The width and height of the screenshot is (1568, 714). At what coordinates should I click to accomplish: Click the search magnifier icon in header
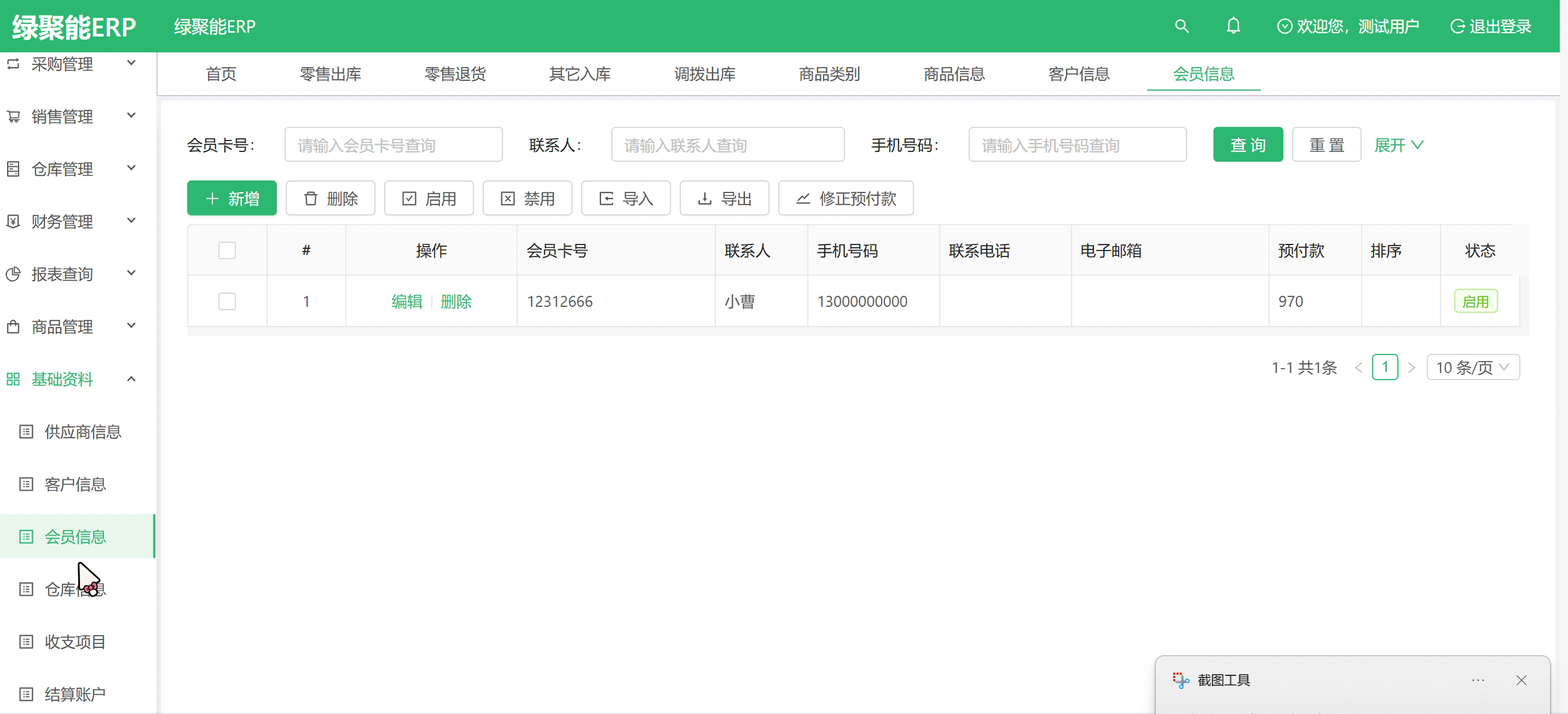click(x=1181, y=26)
